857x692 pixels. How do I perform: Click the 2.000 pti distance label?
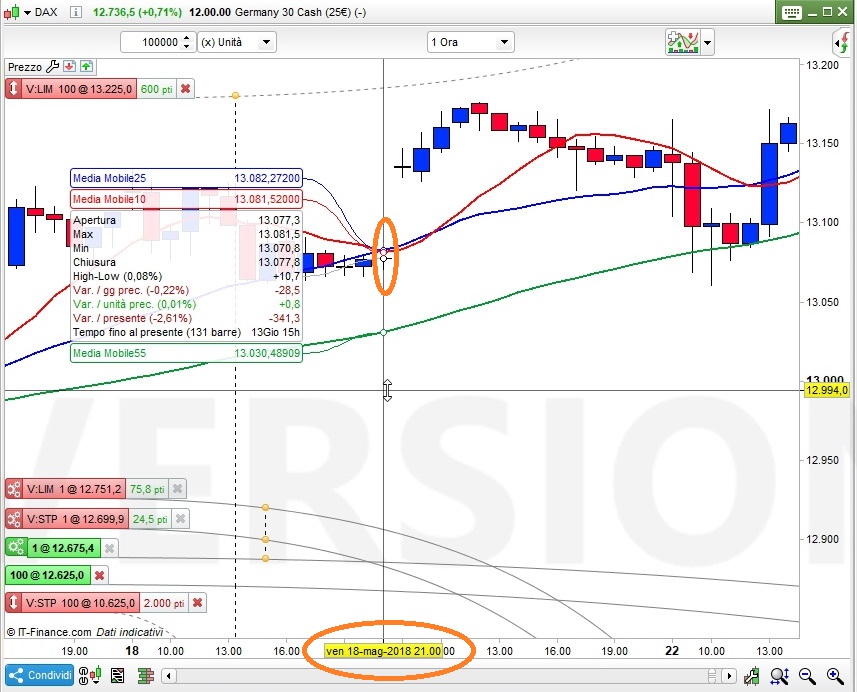click(163, 603)
